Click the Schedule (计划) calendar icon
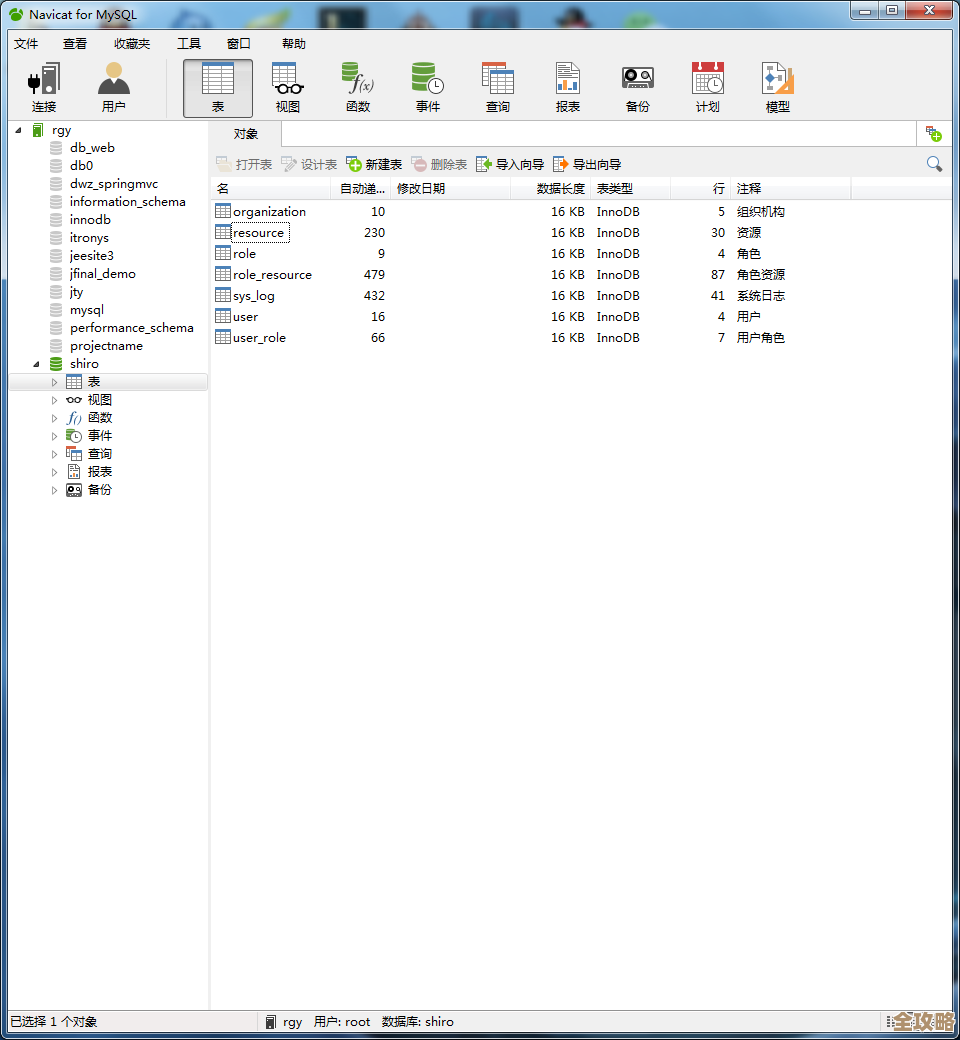 point(708,79)
